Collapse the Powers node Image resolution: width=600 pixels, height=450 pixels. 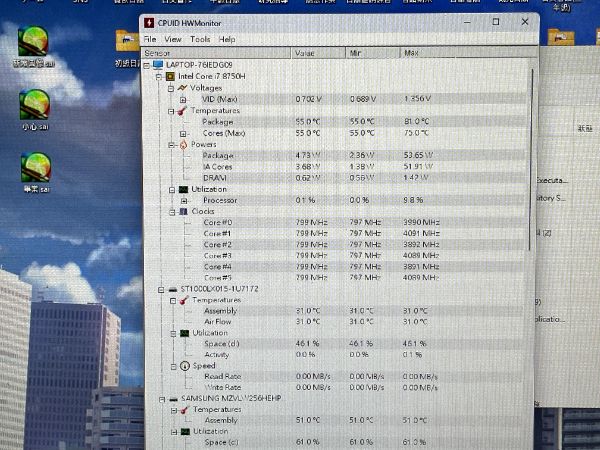coord(172,145)
